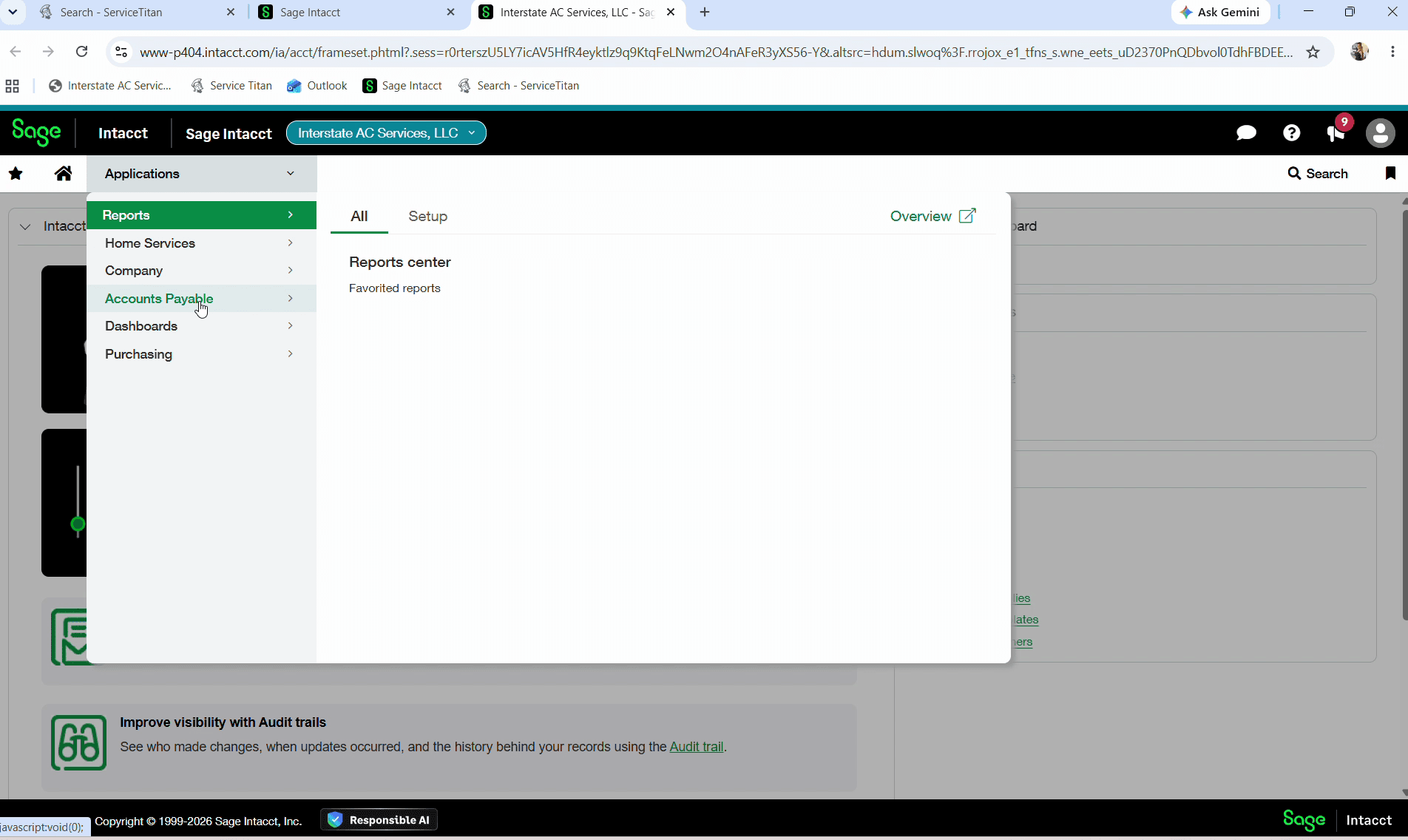The image size is (1408, 840).
Task: Click the binoculars Audit trails icon
Action: pyautogui.click(x=78, y=742)
